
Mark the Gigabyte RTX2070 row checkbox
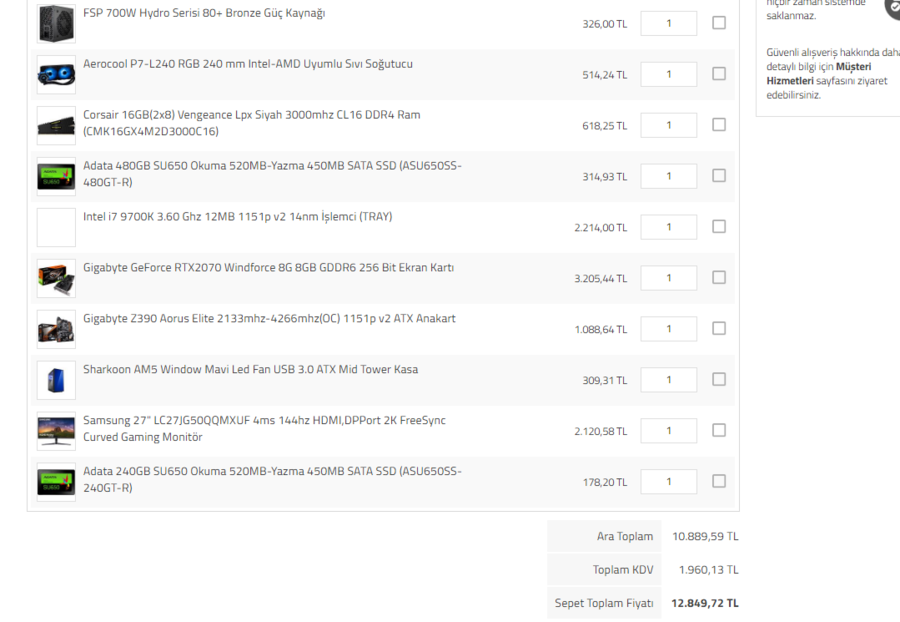(719, 277)
